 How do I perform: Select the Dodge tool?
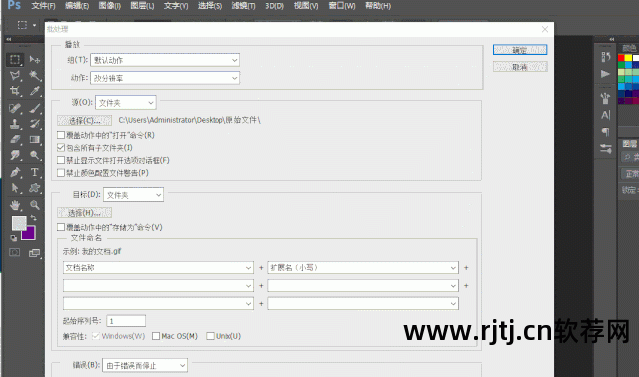35,155
